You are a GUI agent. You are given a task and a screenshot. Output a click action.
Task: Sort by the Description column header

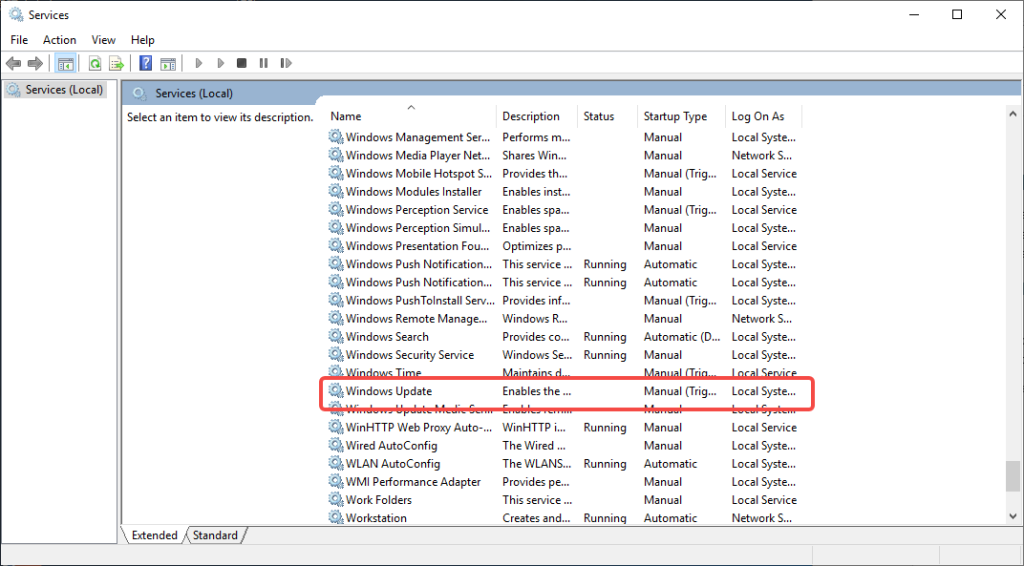(537, 116)
